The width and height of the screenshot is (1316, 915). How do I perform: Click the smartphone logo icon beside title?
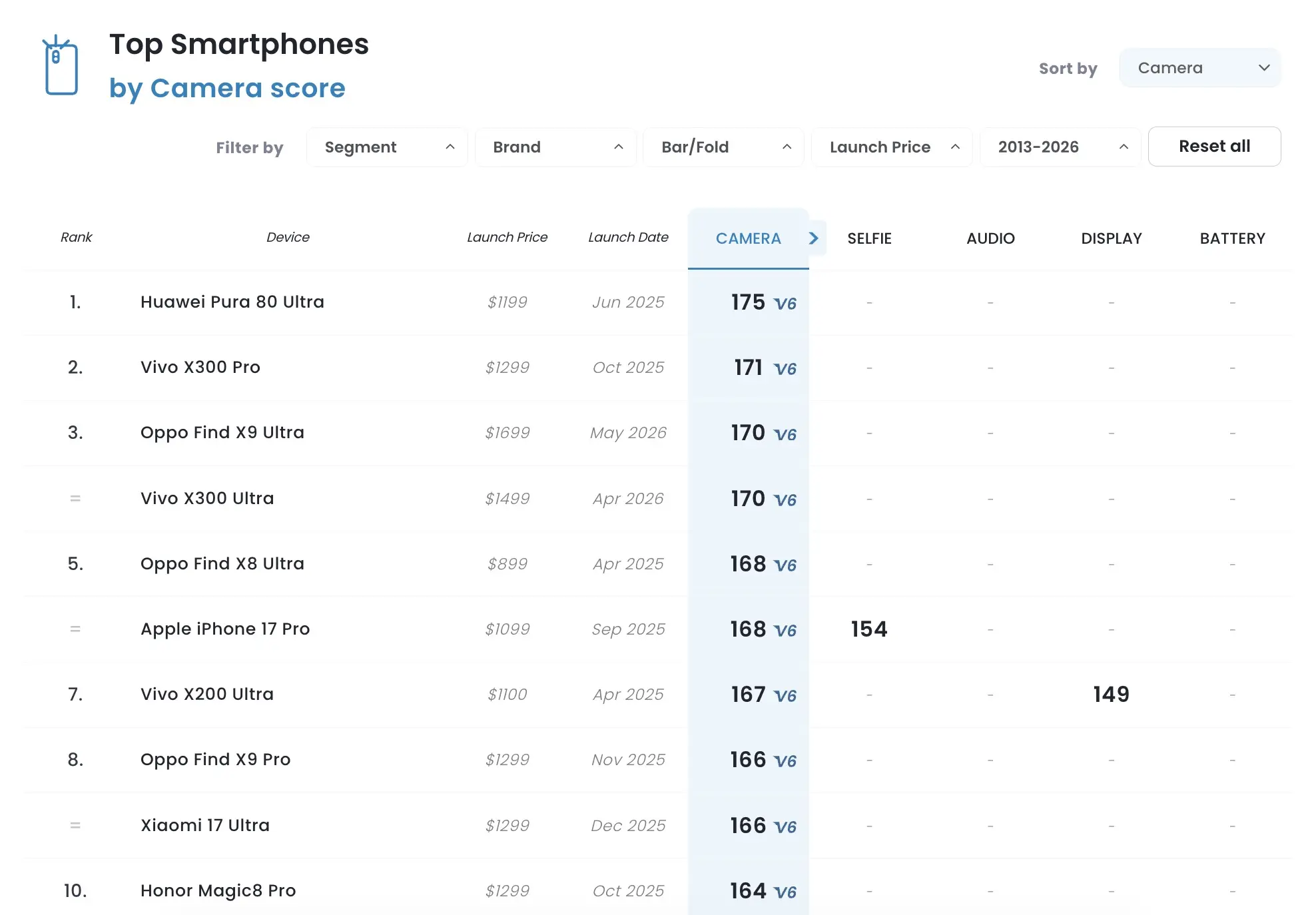coord(61,65)
